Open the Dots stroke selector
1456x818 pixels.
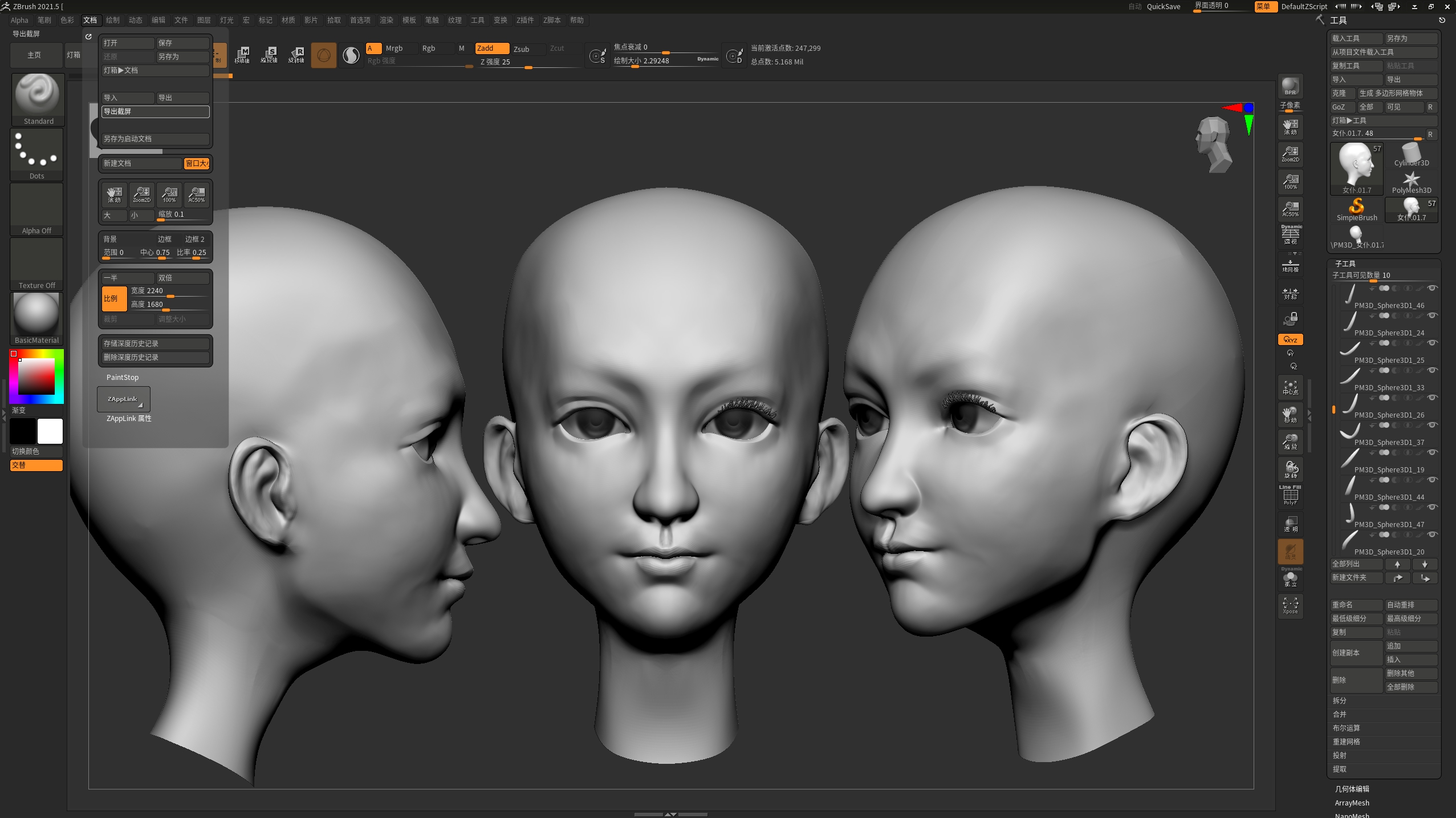(36, 154)
